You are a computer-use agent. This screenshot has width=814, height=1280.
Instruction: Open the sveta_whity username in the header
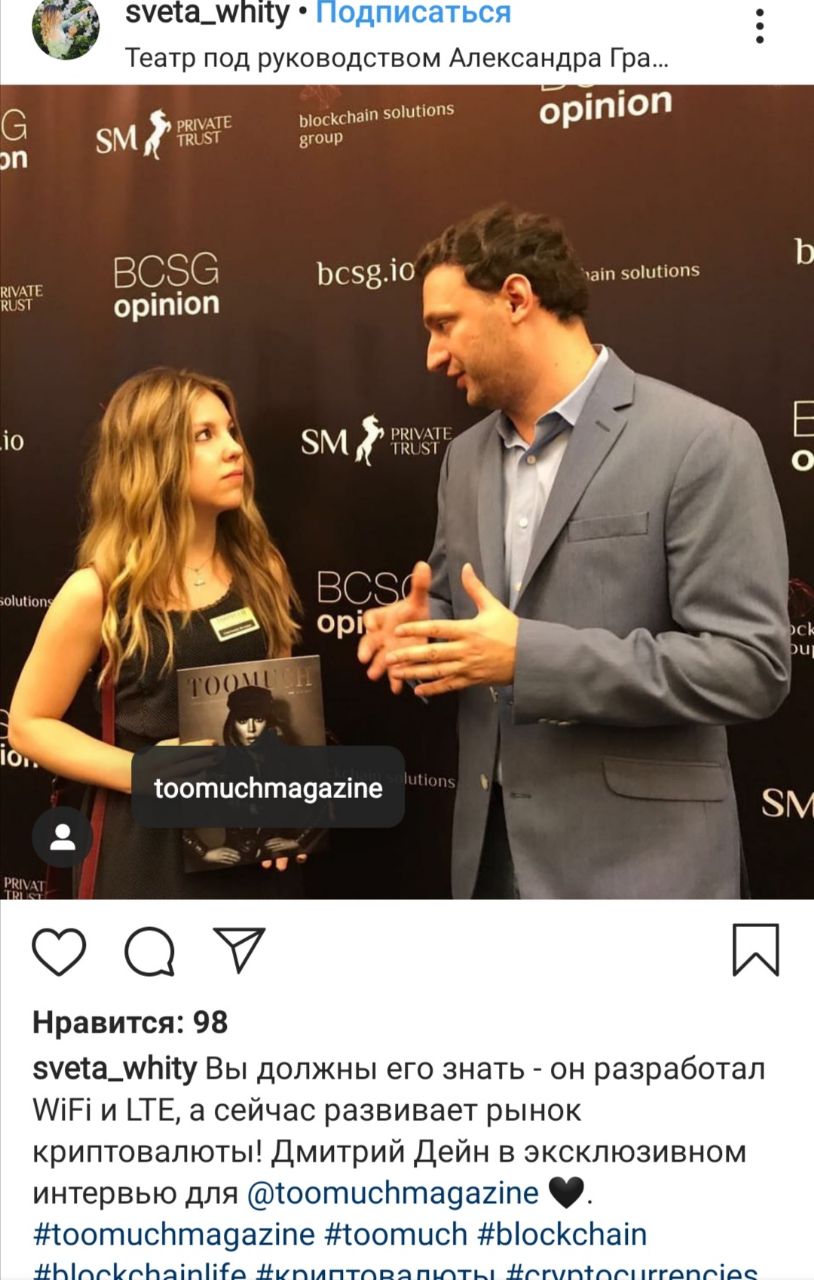pos(207,14)
